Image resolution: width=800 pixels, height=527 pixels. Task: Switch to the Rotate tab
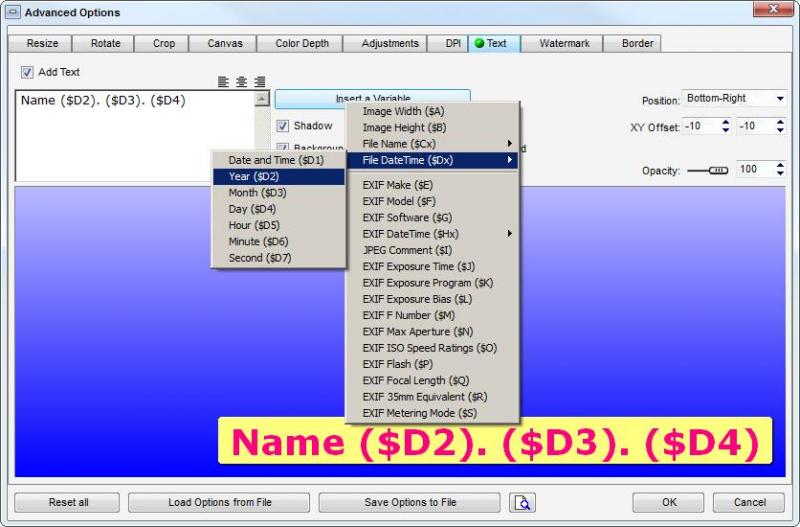[105, 43]
